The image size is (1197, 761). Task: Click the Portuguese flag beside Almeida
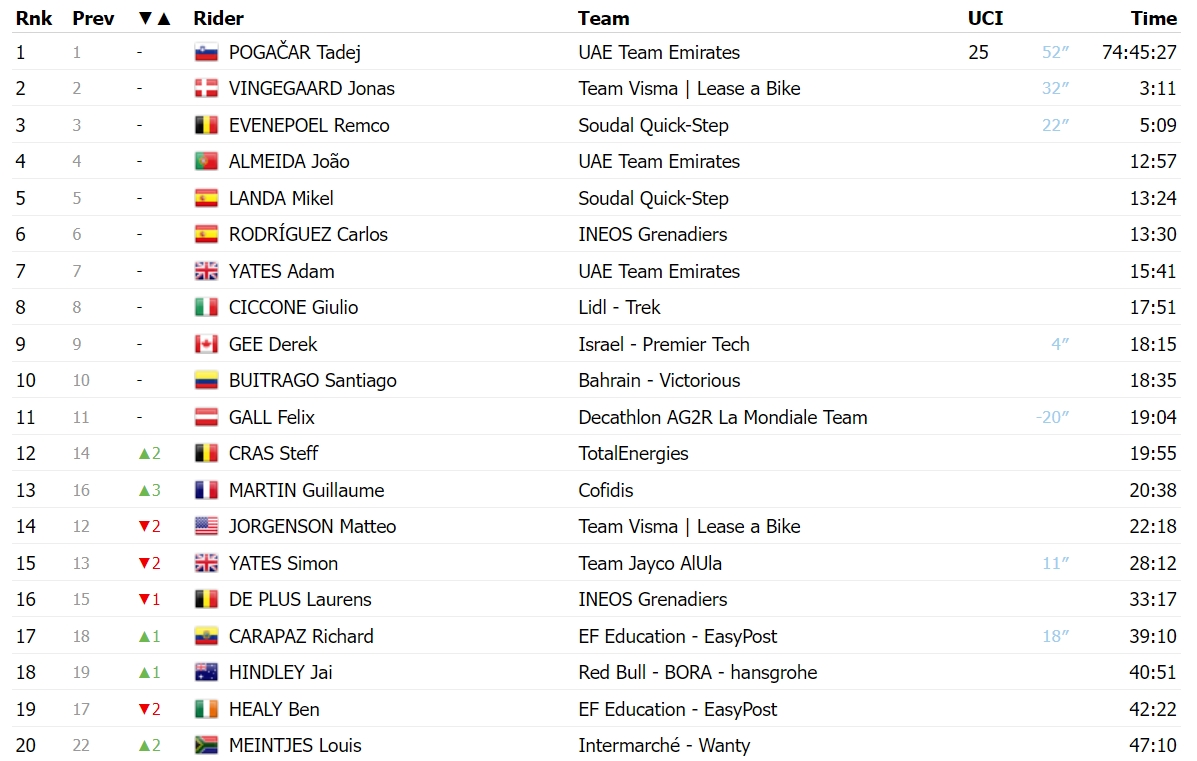point(206,162)
